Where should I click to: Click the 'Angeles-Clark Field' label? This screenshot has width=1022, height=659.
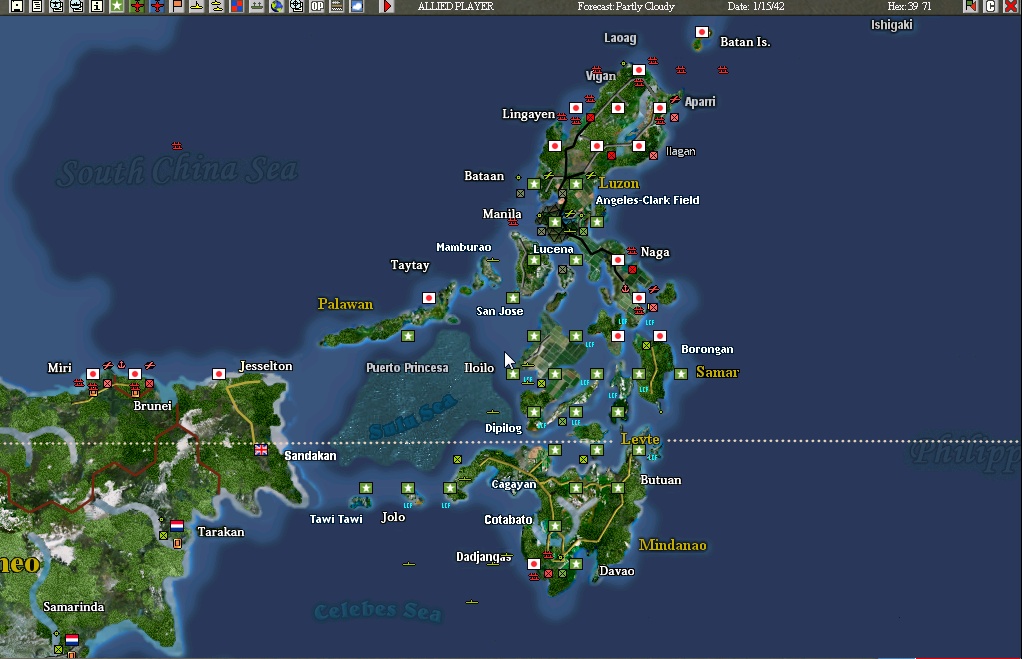(647, 200)
